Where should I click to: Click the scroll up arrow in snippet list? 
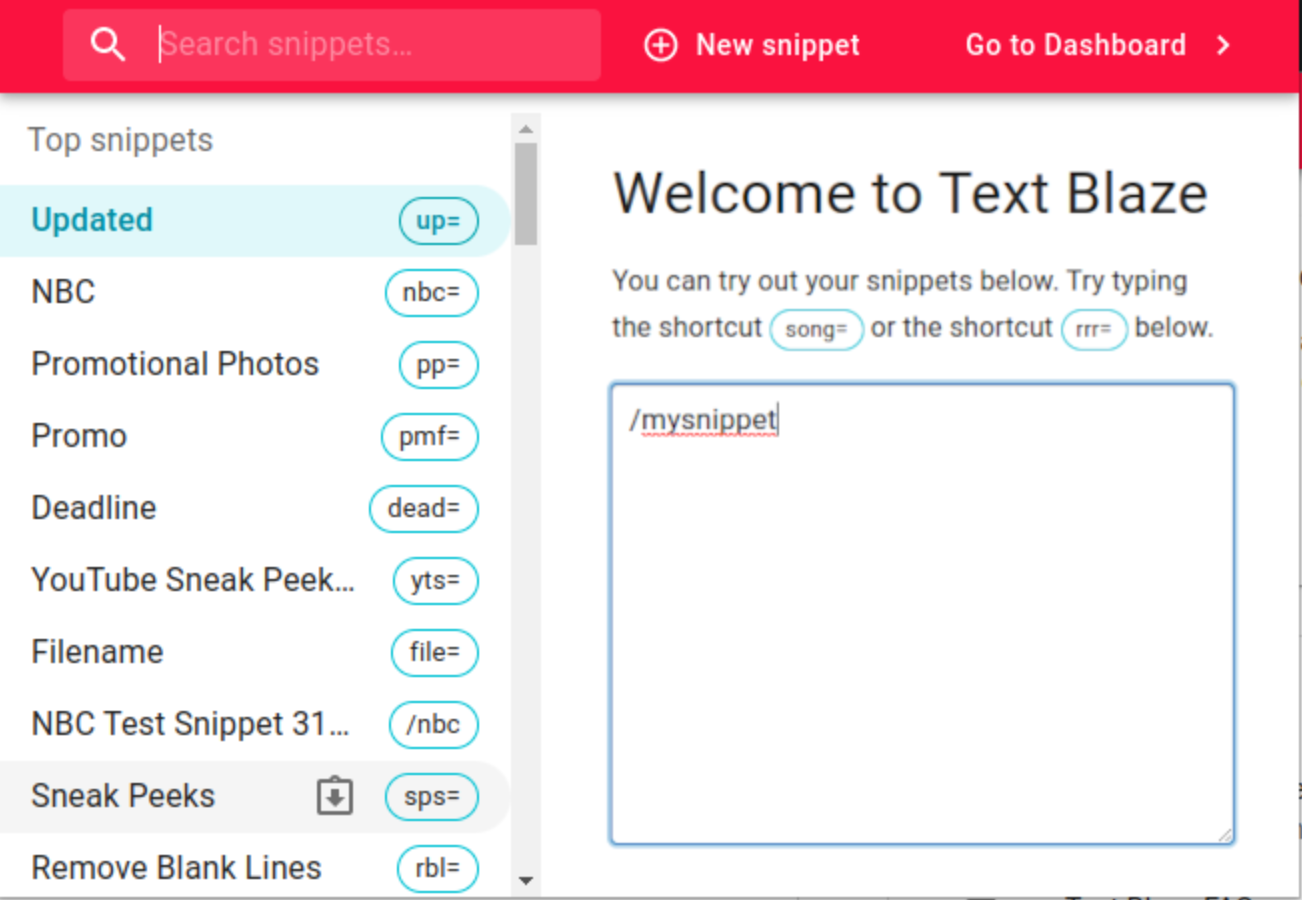click(526, 129)
